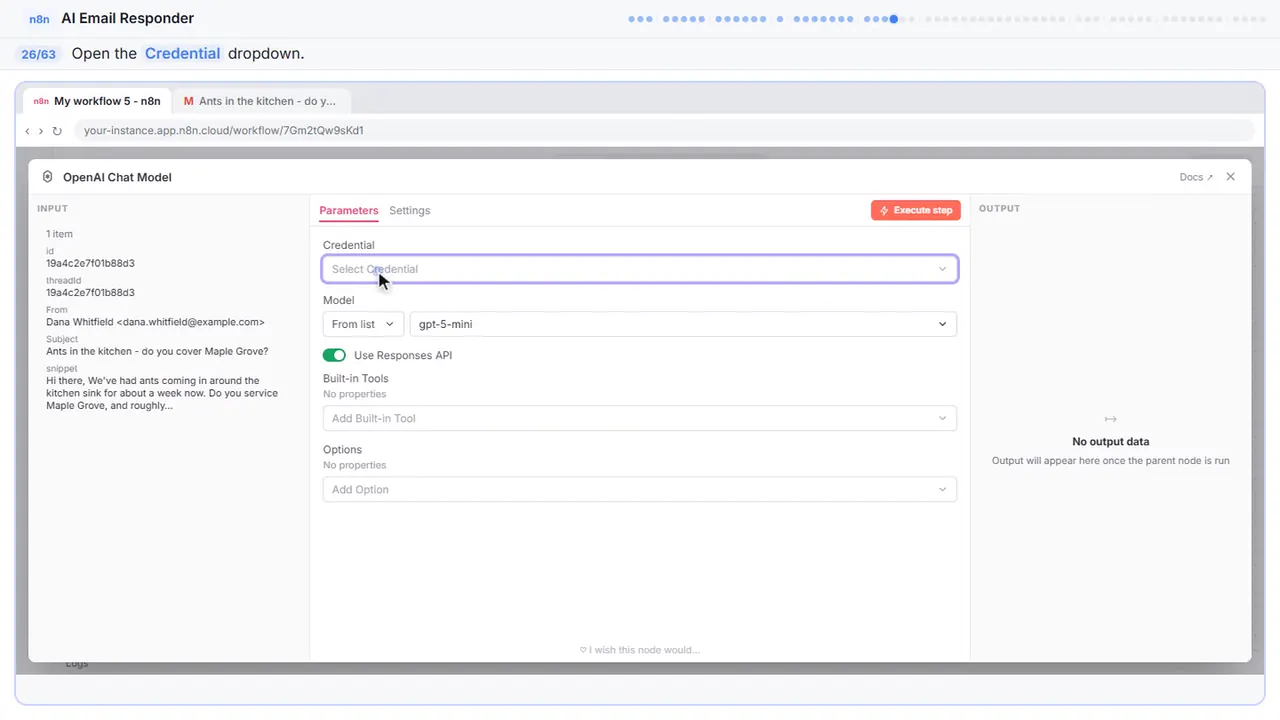
Task: Select the id value 19a4c2e7f01b88d3
Action: 90,263
